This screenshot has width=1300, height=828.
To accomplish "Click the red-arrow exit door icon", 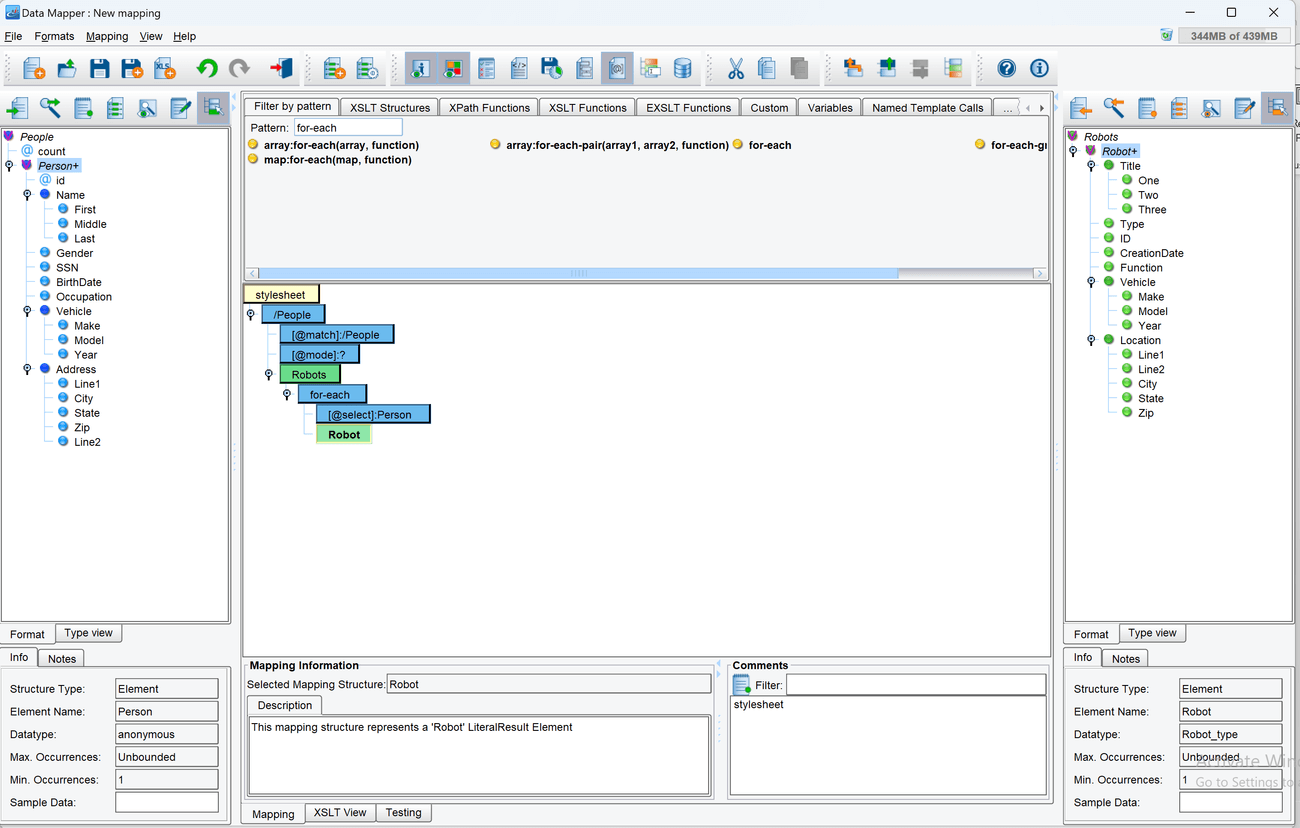I will point(281,68).
